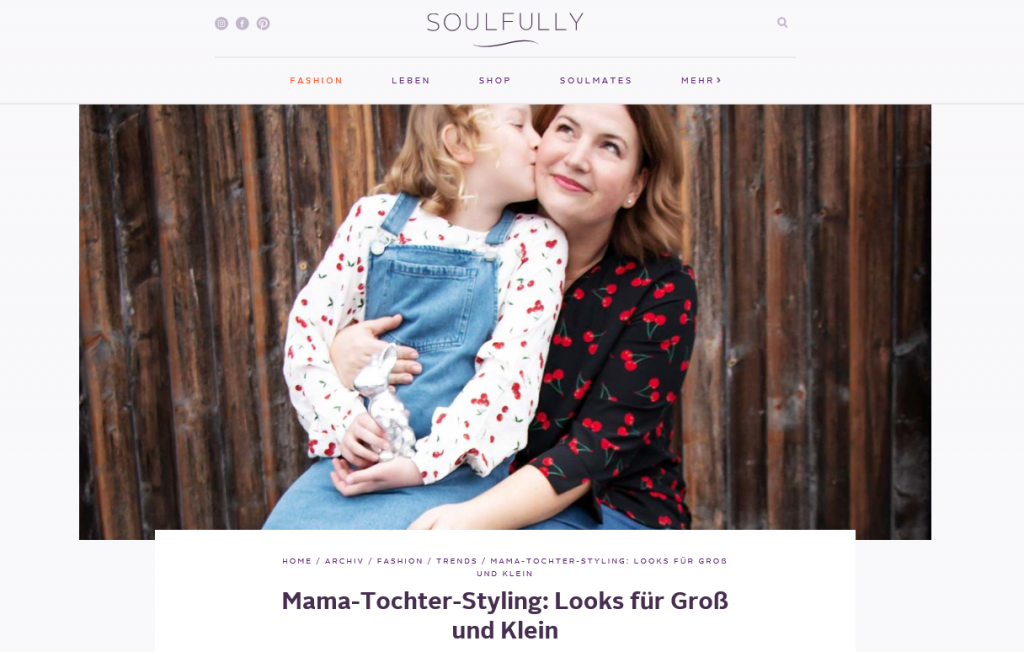Open the Leben navigation item
This screenshot has width=1024, height=652.
(x=411, y=80)
